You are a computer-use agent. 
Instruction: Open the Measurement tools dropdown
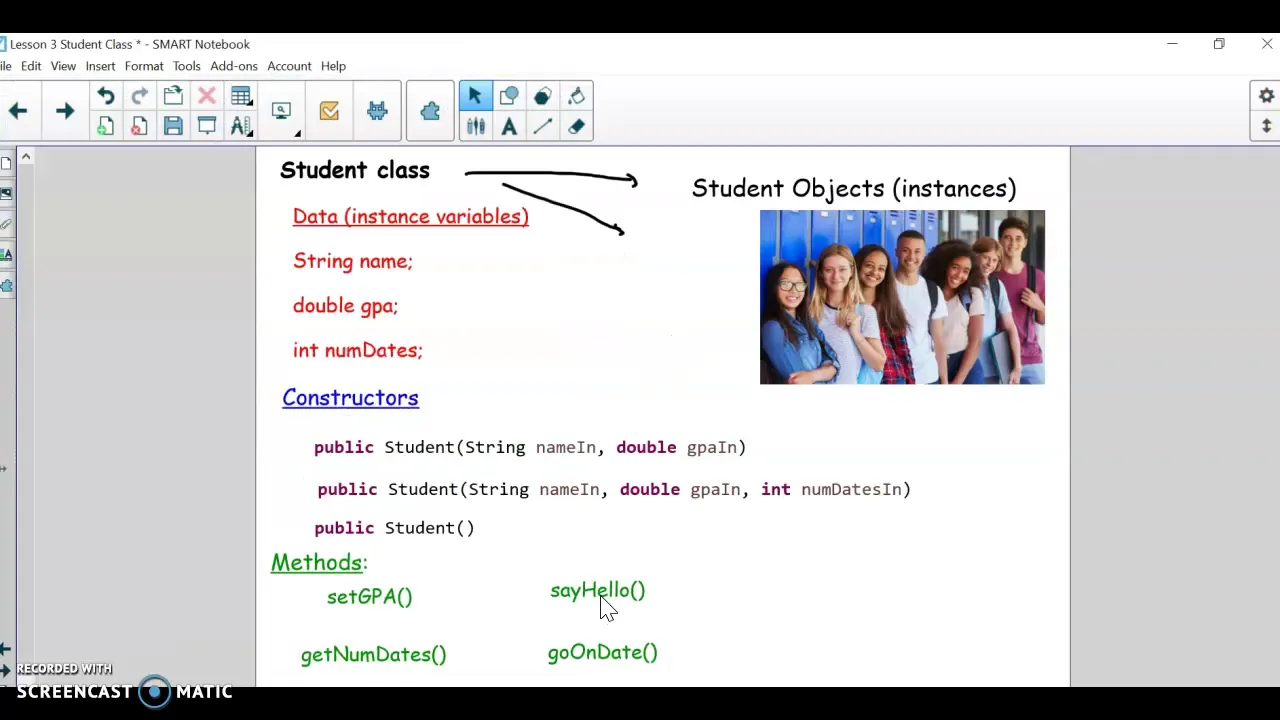(x=241, y=126)
